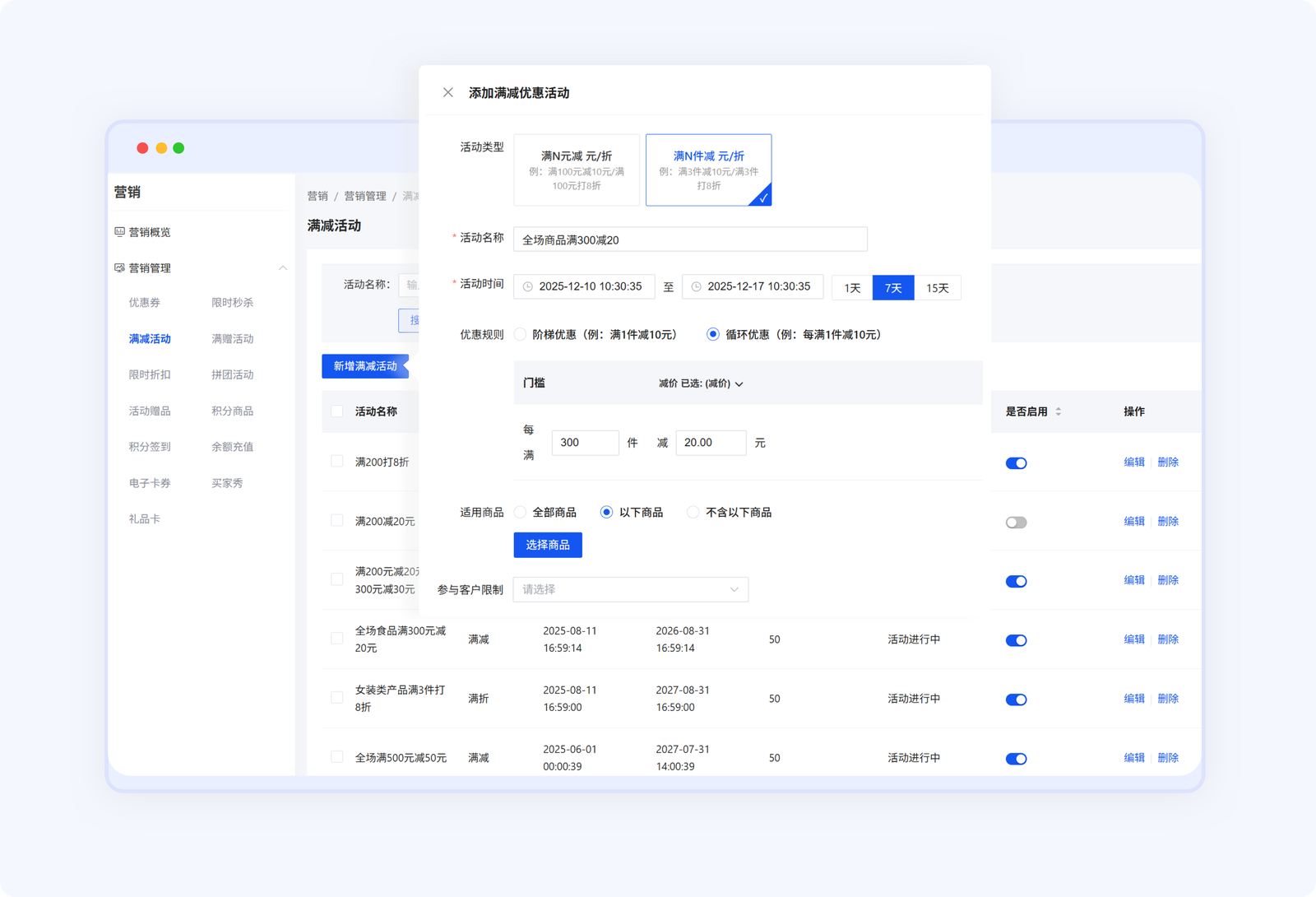Image resolution: width=1316 pixels, height=897 pixels.
Task: Go to 限时秒杀 in the sidebar menu
Action: pyautogui.click(x=232, y=303)
